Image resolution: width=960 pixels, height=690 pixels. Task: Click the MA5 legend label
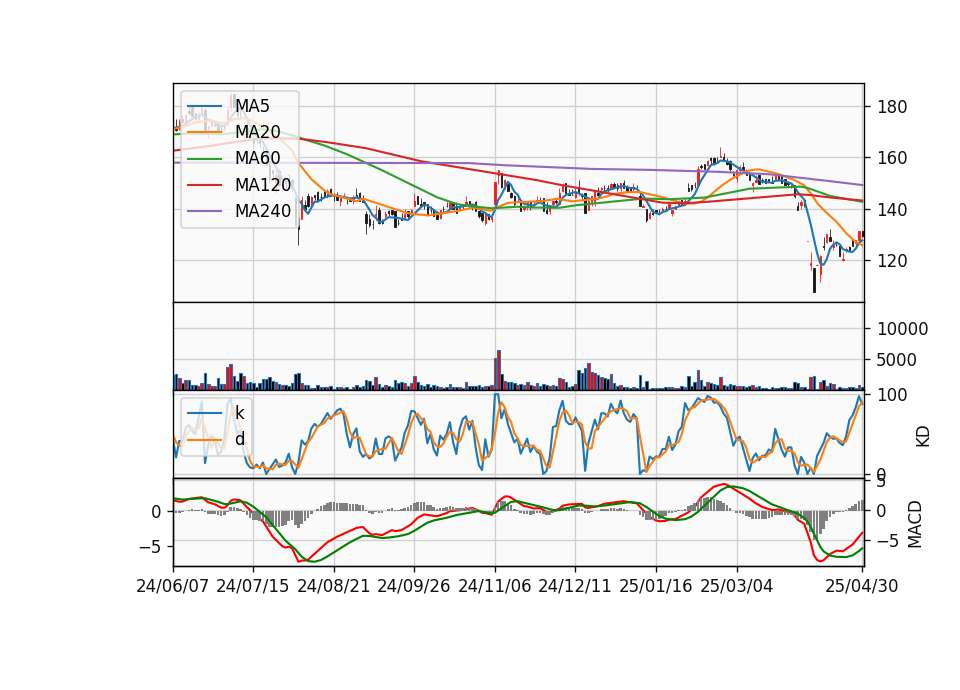coord(252,106)
